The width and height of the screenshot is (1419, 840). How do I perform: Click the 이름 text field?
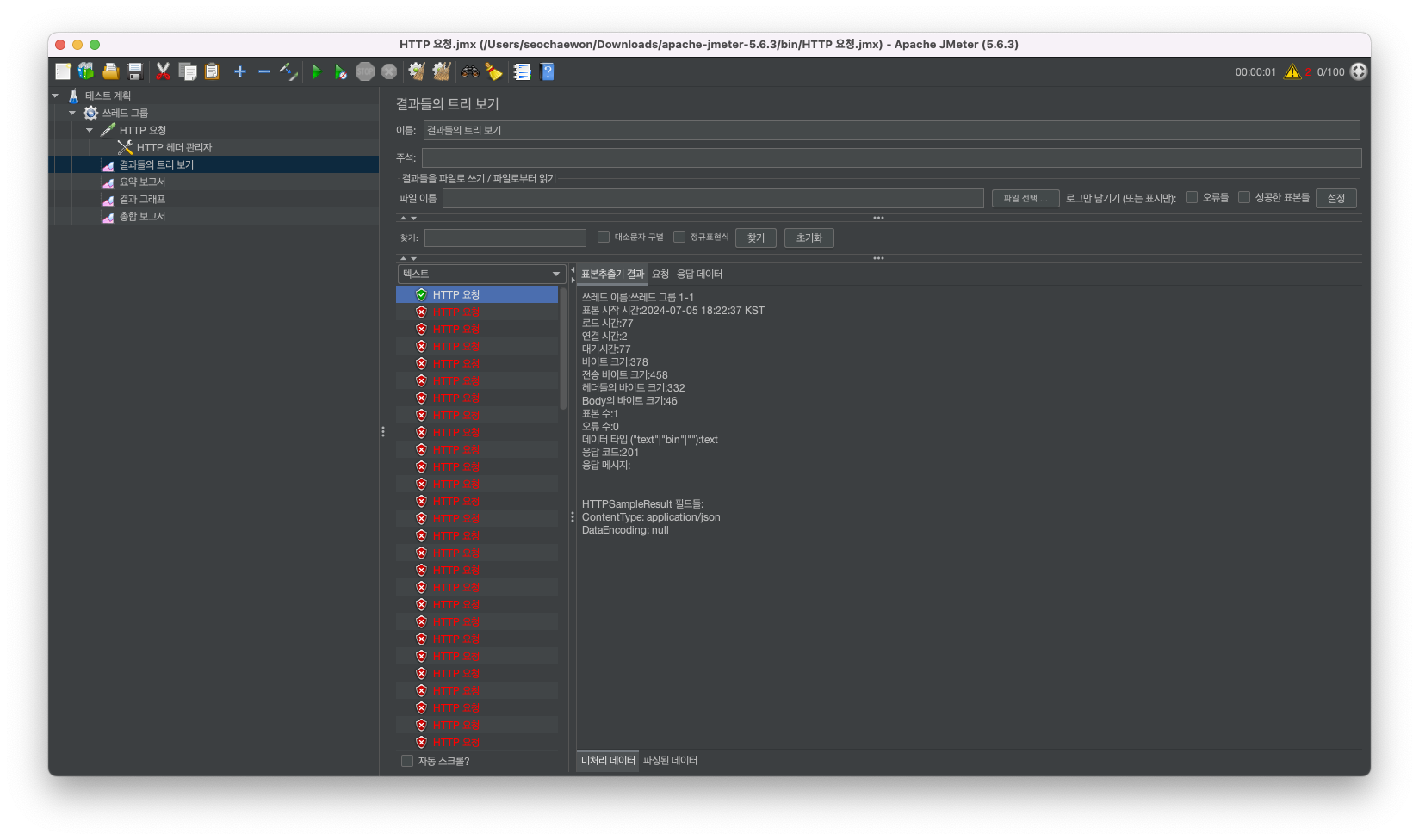tap(891, 130)
